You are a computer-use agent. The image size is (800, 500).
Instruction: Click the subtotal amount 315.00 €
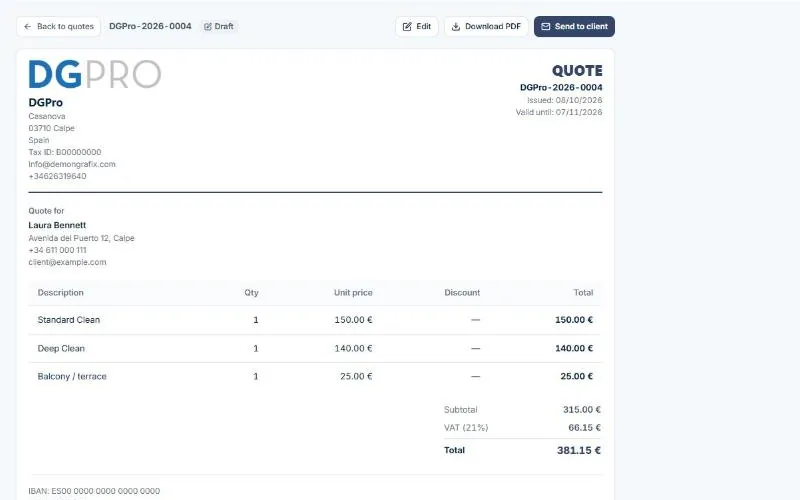tap(582, 410)
